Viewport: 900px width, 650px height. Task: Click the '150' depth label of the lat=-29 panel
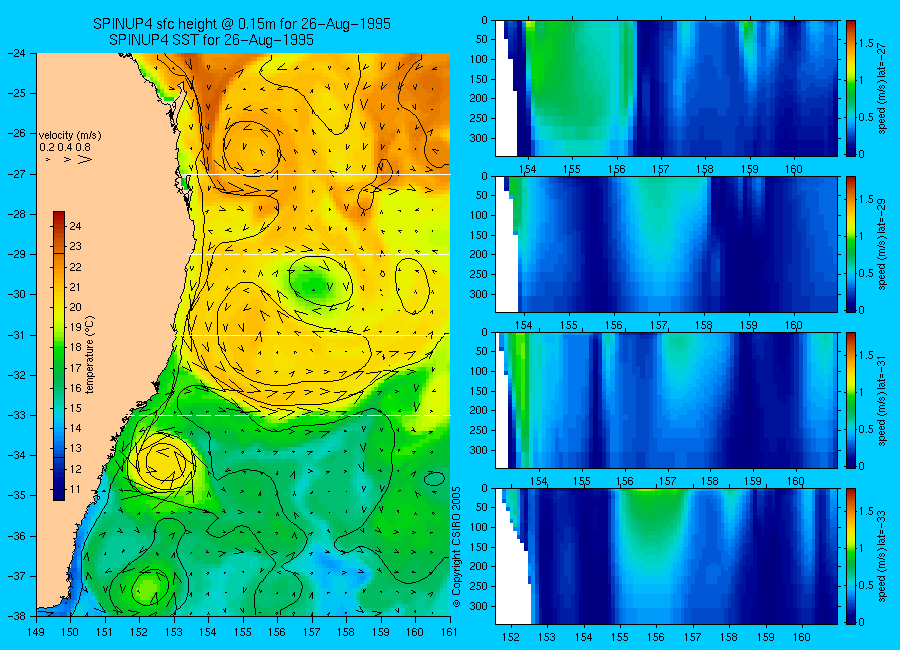(x=478, y=235)
